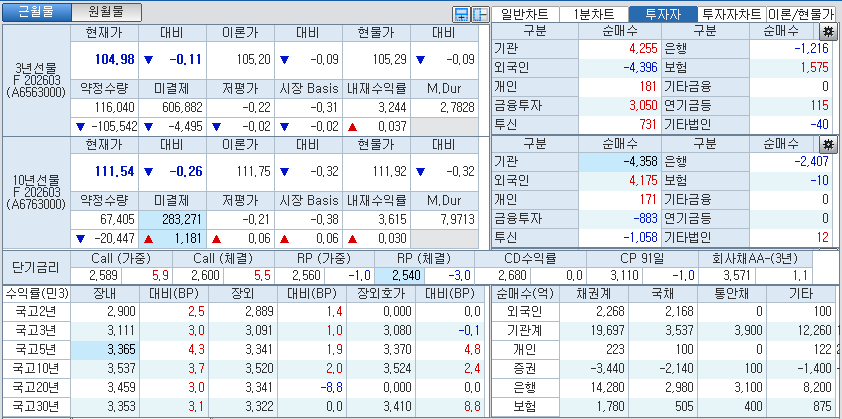Click the 10년선물 F 202603 contract label
Image resolution: width=842 pixels, height=419 pixels.
point(36,192)
